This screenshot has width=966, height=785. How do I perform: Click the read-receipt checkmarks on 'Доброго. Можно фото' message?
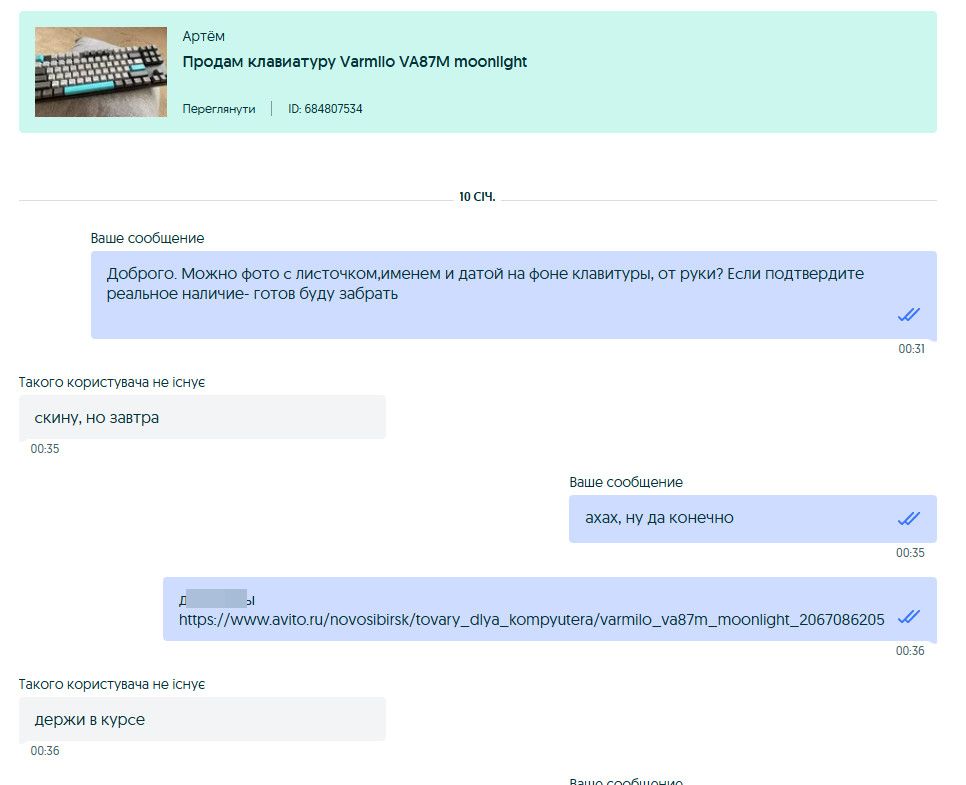pyautogui.click(x=908, y=315)
